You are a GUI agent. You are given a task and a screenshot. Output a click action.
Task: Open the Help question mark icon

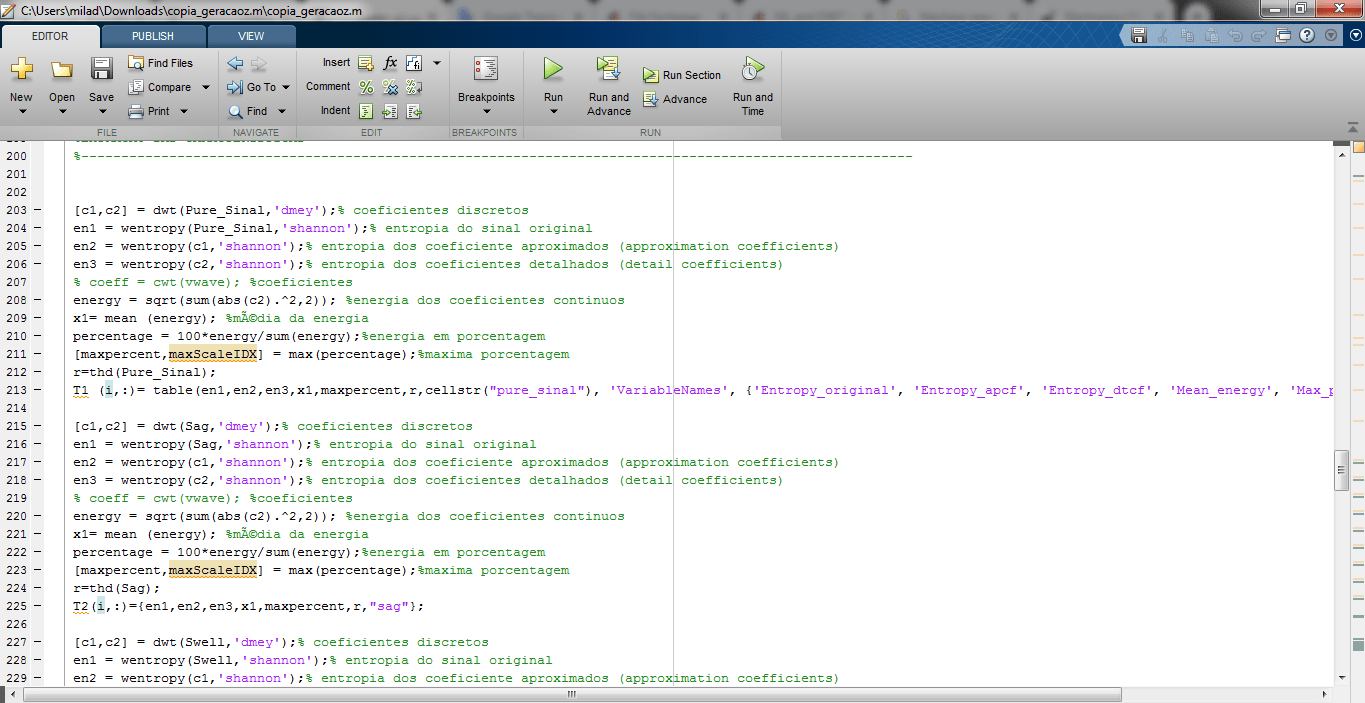(1307, 35)
